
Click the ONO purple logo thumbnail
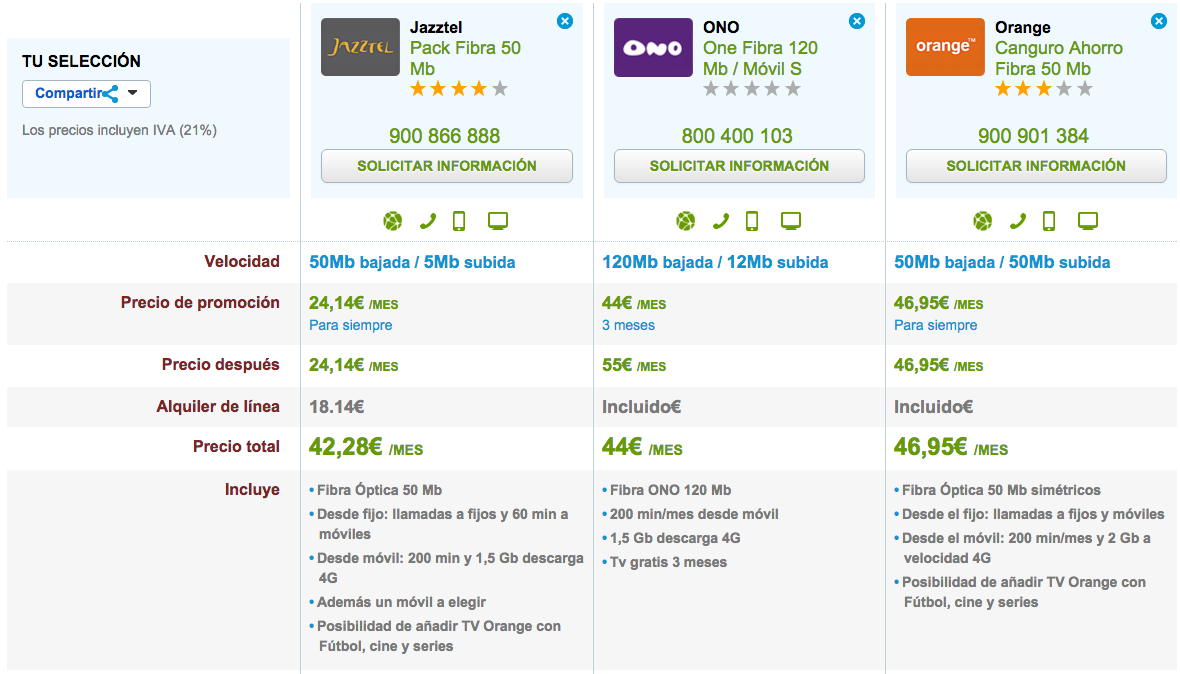point(653,47)
